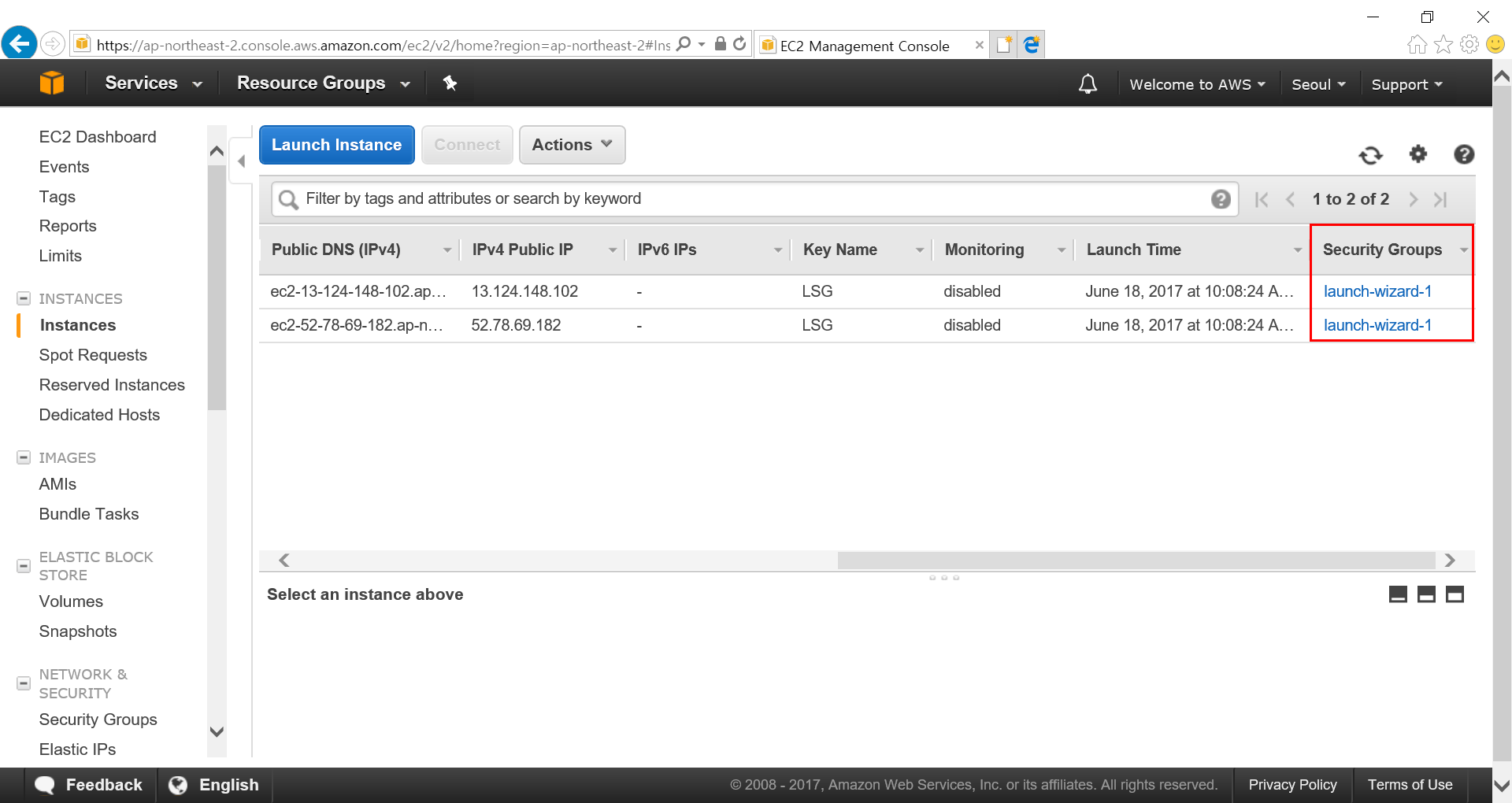Open browser tools gear icon
Viewport: 1512px width, 803px height.
[1469, 44]
